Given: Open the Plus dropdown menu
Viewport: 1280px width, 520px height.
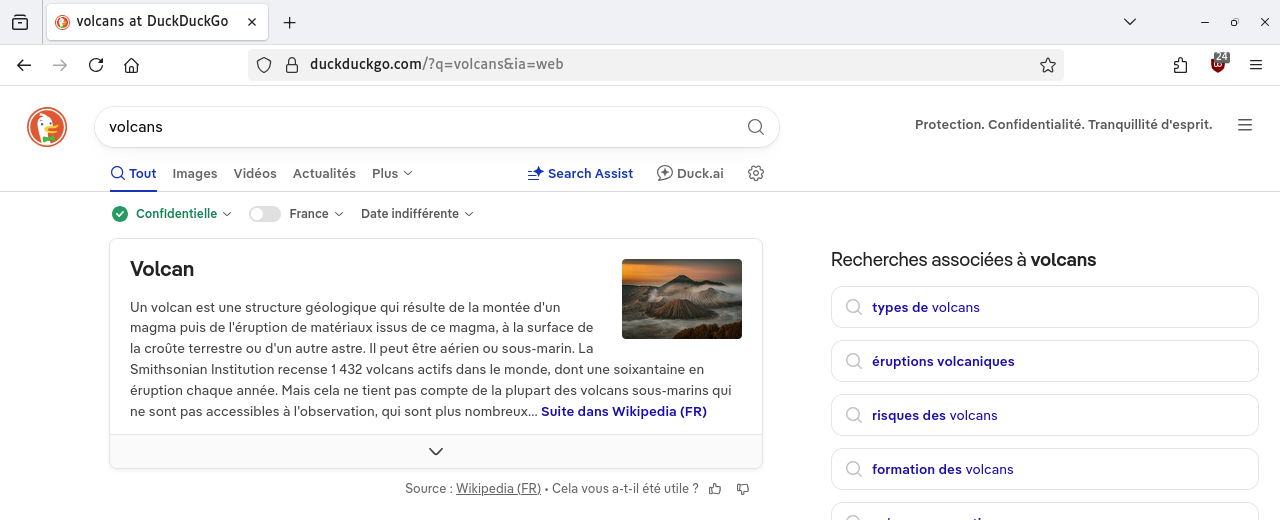Looking at the screenshot, I should [x=392, y=173].
